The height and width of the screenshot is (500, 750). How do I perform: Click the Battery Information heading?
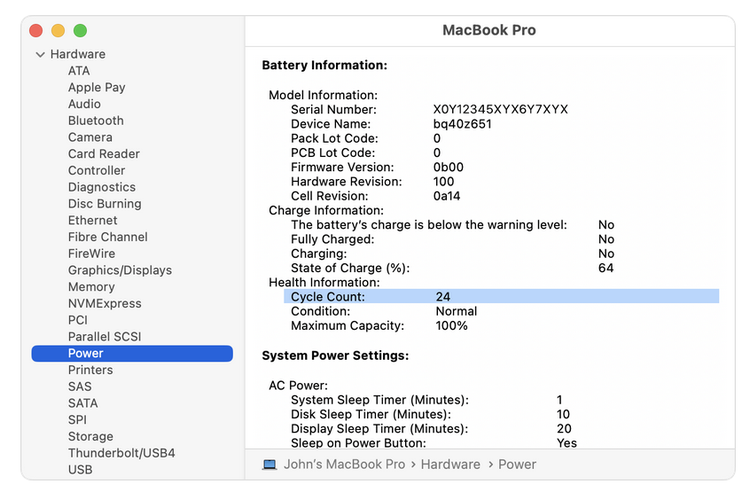click(324, 65)
